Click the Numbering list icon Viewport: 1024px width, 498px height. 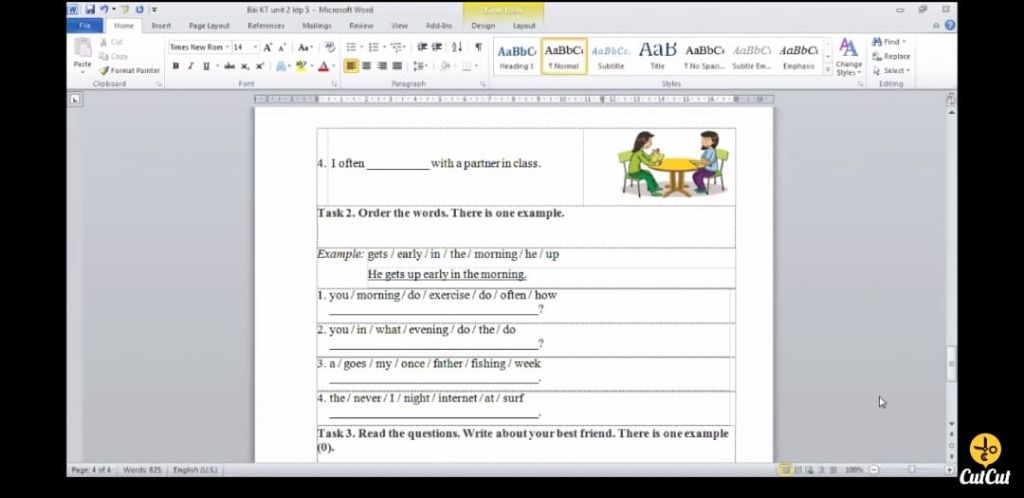point(374,48)
